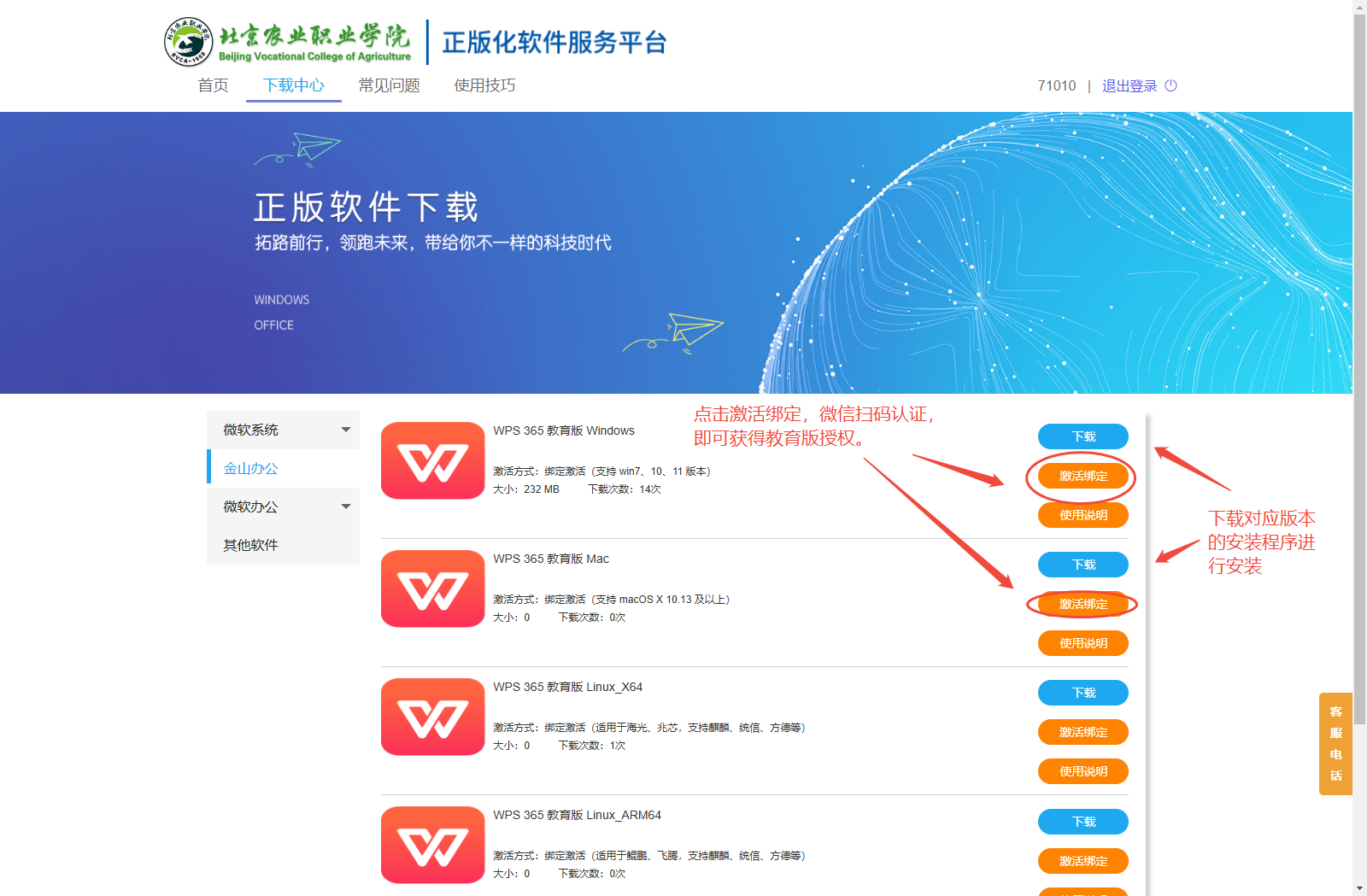Switch to the 使用技巧 tab
The height and width of the screenshot is (896, 1367).
tap(484, 85)
